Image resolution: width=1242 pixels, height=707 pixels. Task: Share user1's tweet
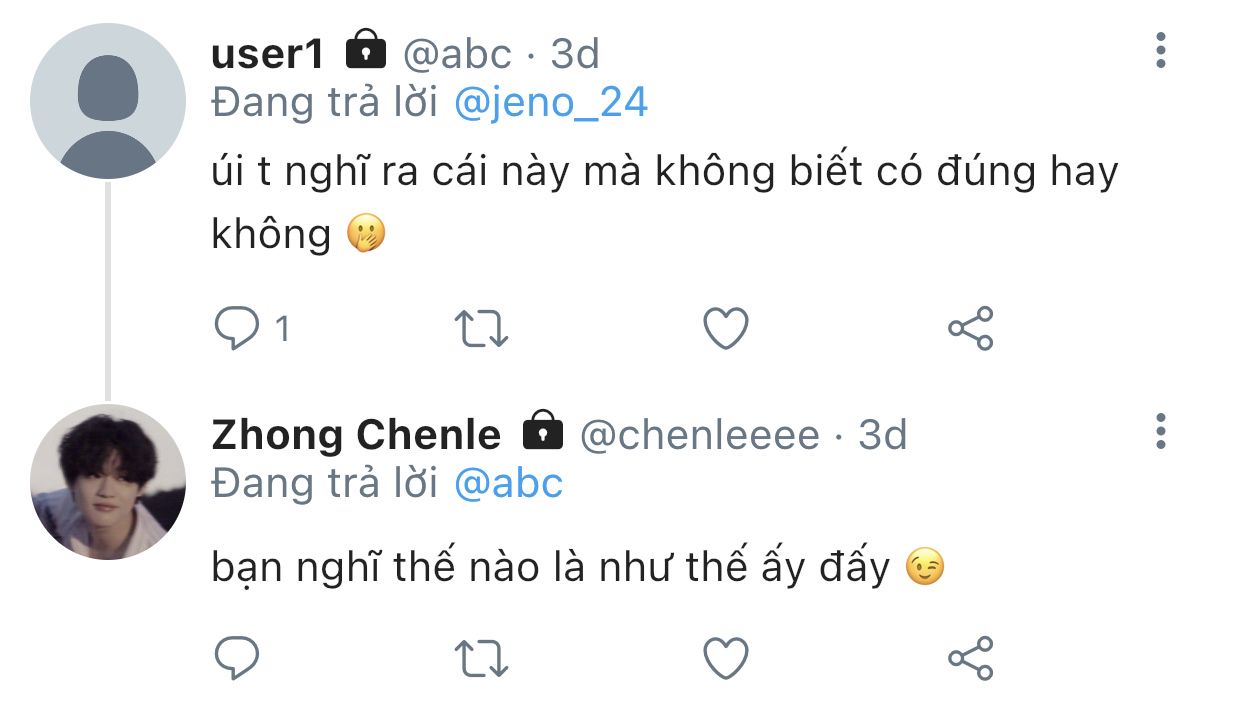(970, 329)
